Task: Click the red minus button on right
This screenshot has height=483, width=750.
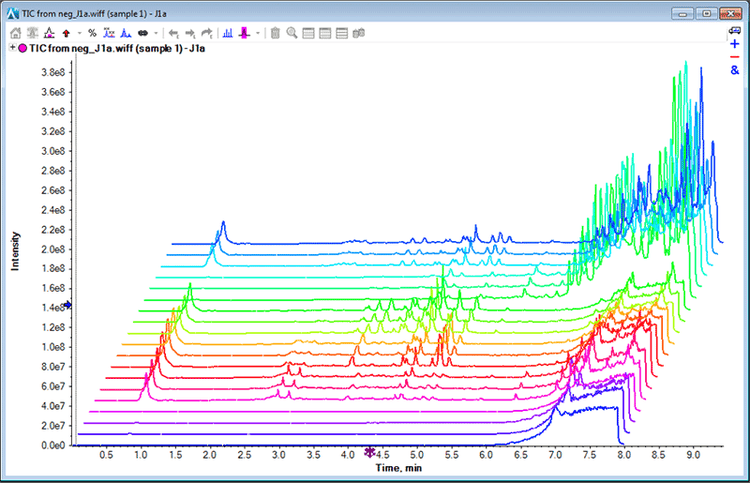Action: [735, 58]
